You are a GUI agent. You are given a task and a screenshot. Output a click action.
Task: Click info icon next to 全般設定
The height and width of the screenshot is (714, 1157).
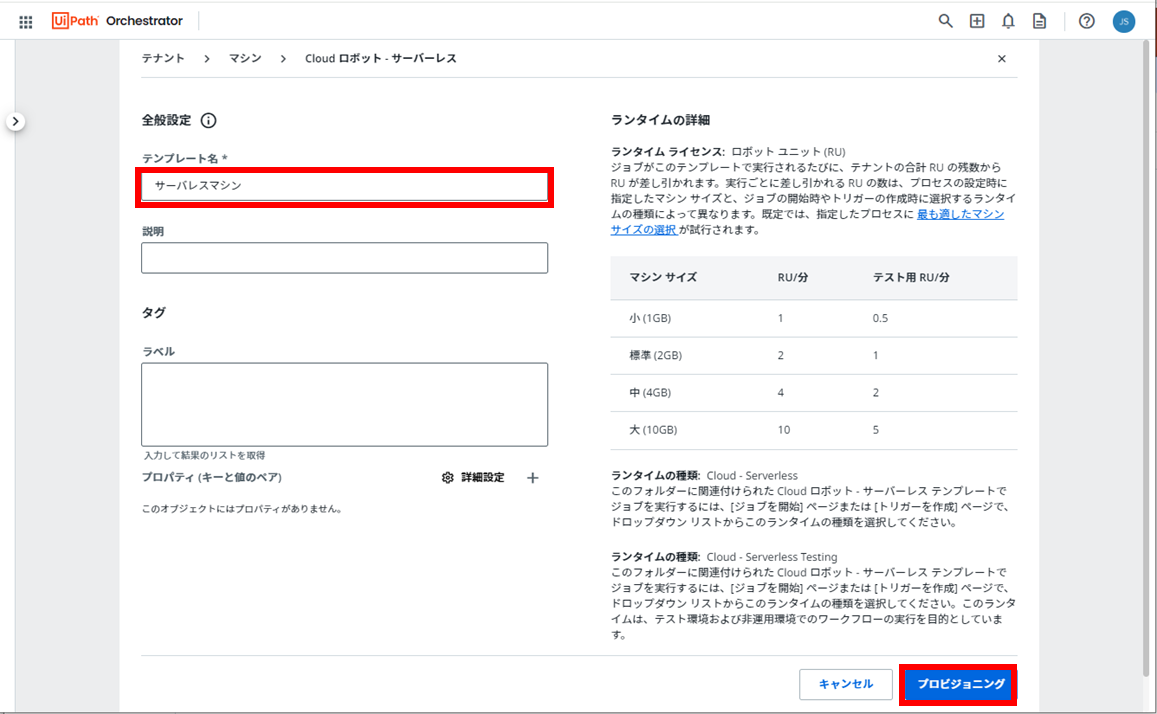coord(209,120)
